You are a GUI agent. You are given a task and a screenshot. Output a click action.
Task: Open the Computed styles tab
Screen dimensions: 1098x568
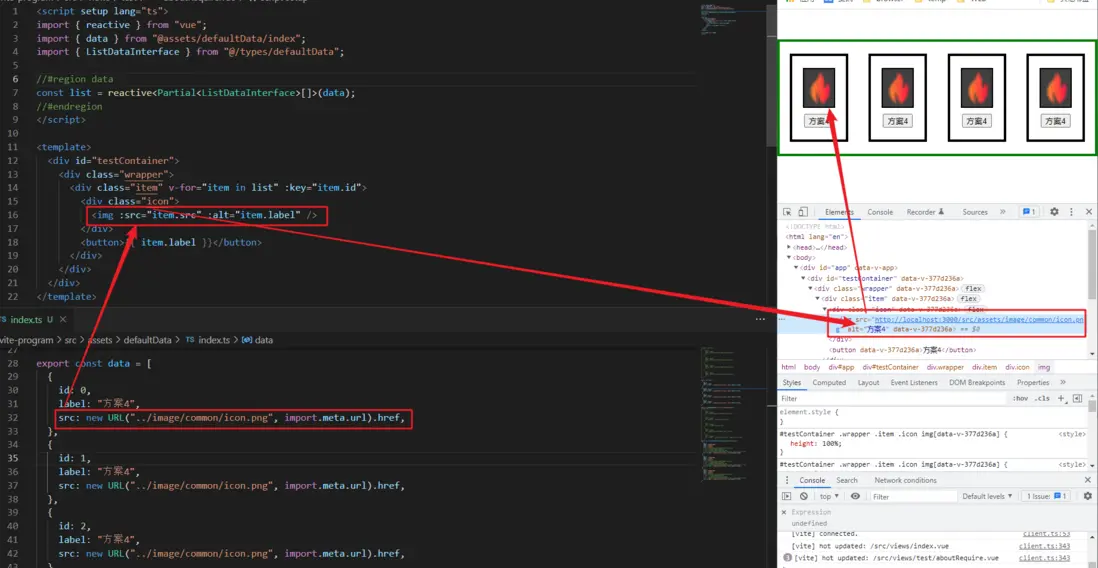(x=829, y=382)
